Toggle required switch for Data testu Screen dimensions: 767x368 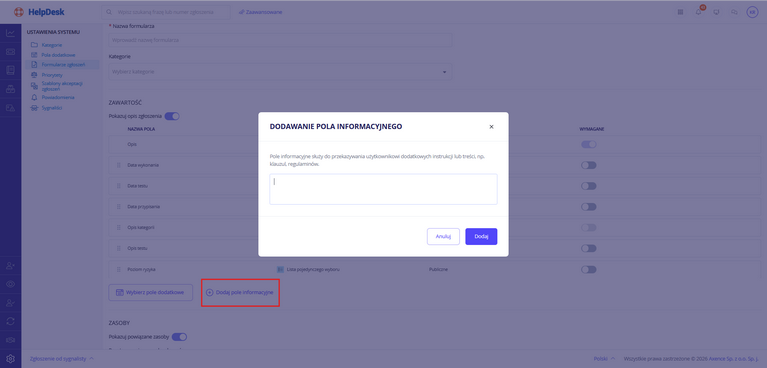[x=588, y=186]
